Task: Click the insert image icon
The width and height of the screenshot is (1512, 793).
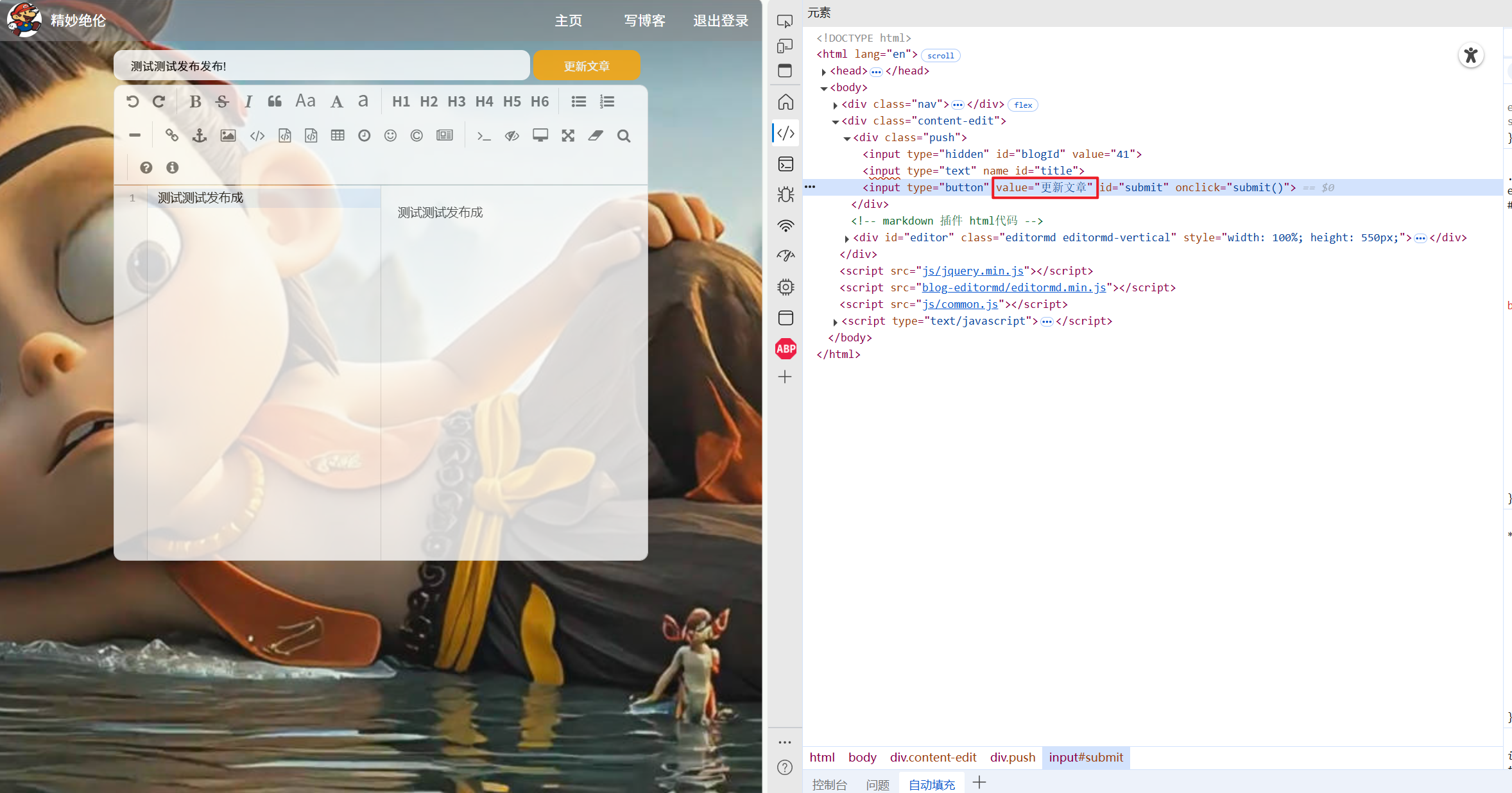Action: click(228, 135)
